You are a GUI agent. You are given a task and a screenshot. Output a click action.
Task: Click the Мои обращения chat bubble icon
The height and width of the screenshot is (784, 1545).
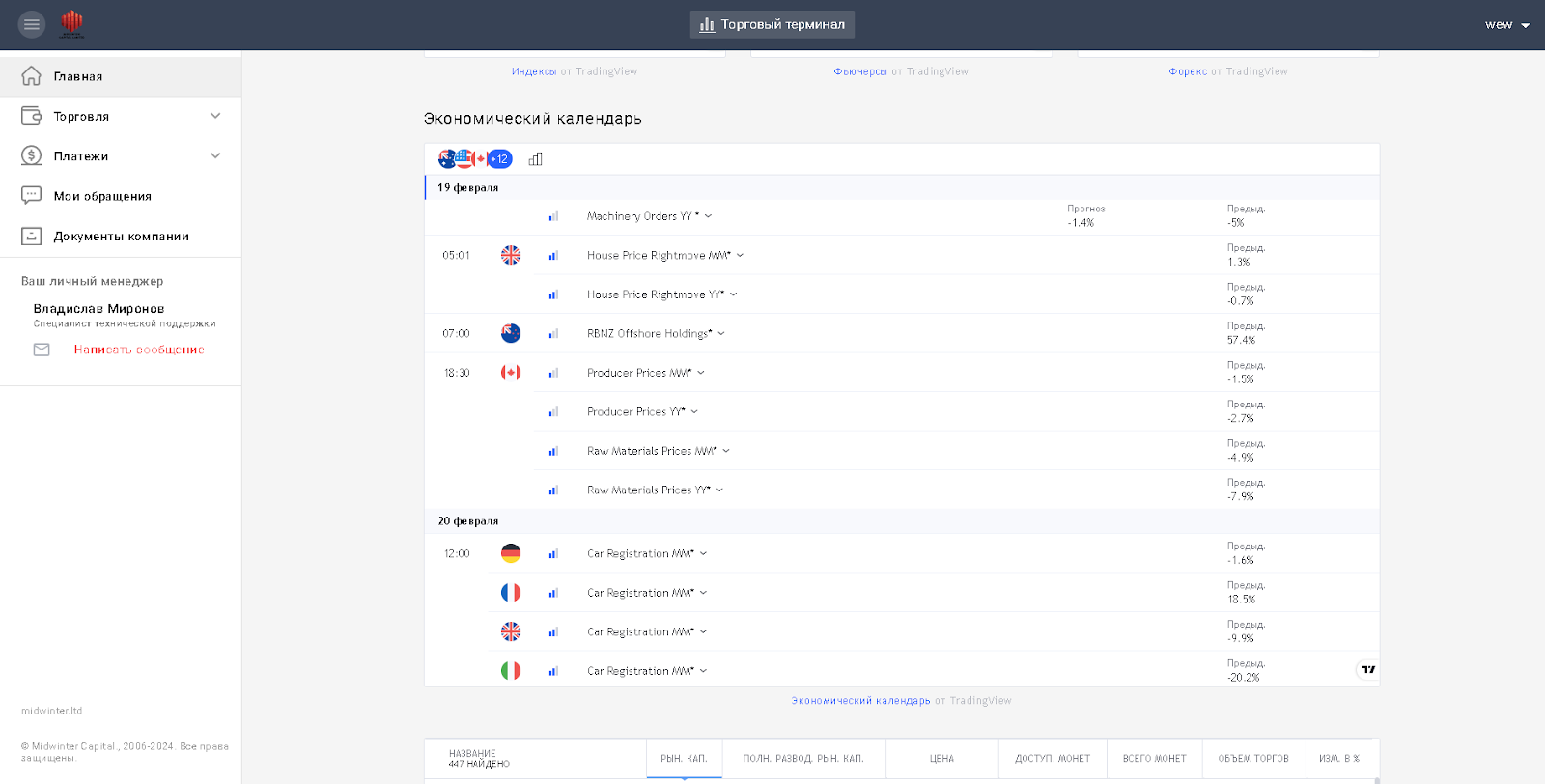(31, 195)
